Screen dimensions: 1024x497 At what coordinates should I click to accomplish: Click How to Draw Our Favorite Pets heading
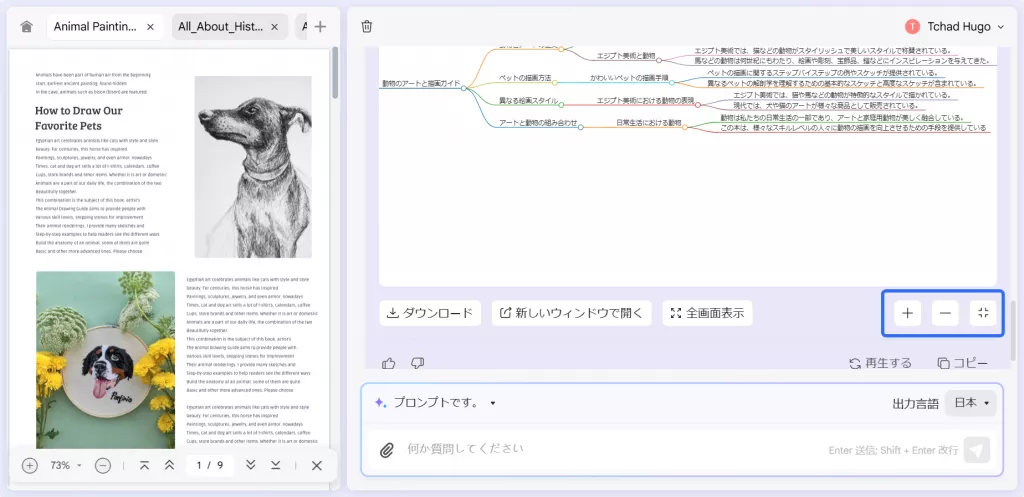click(78, 118)
